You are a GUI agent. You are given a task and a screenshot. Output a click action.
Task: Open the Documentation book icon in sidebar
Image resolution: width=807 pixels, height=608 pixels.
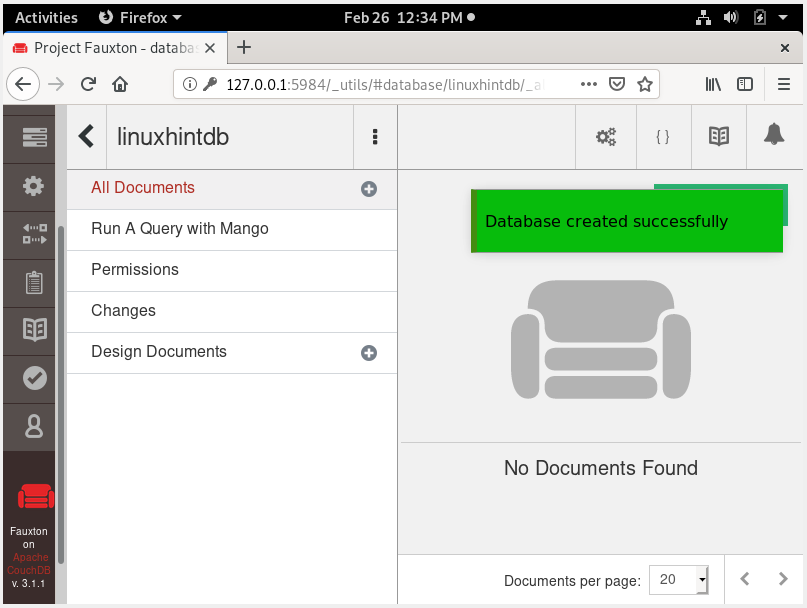coord(34,329)
